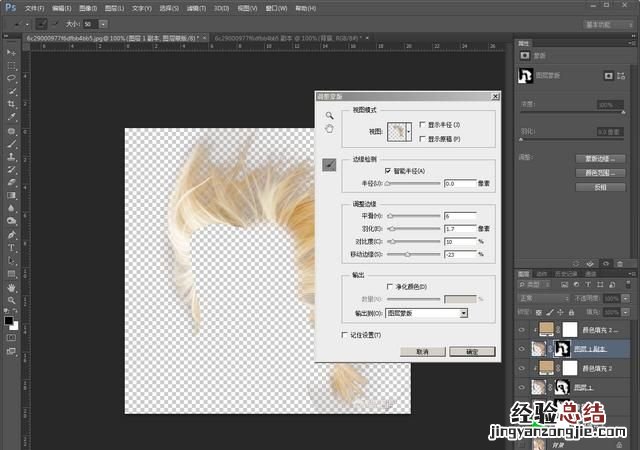
Task: Toggle Quick Mask mode icon
Action: pyautogui.click(x=11, y=338)
